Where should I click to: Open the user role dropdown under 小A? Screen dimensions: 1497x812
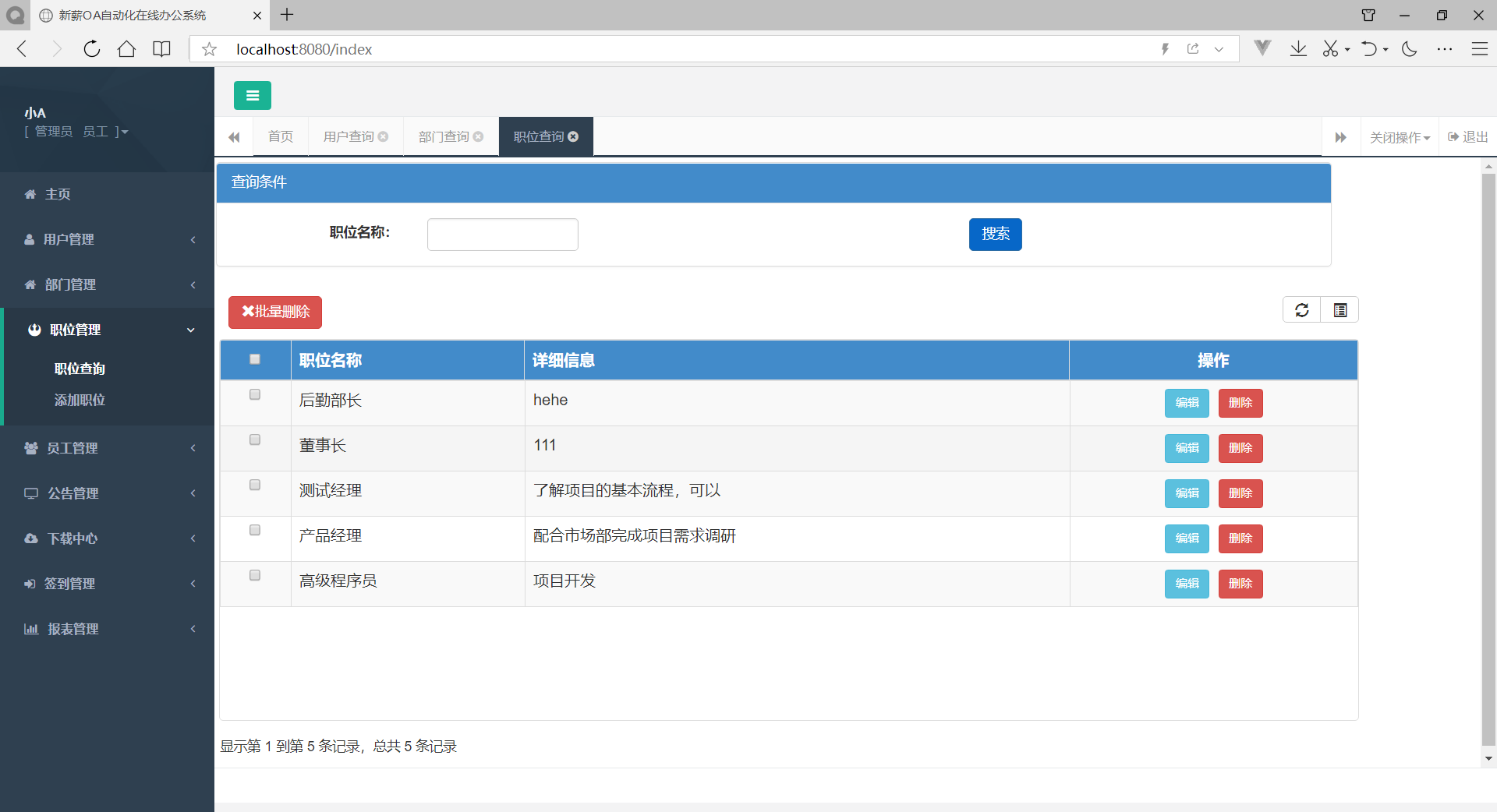tap(76, 132)
